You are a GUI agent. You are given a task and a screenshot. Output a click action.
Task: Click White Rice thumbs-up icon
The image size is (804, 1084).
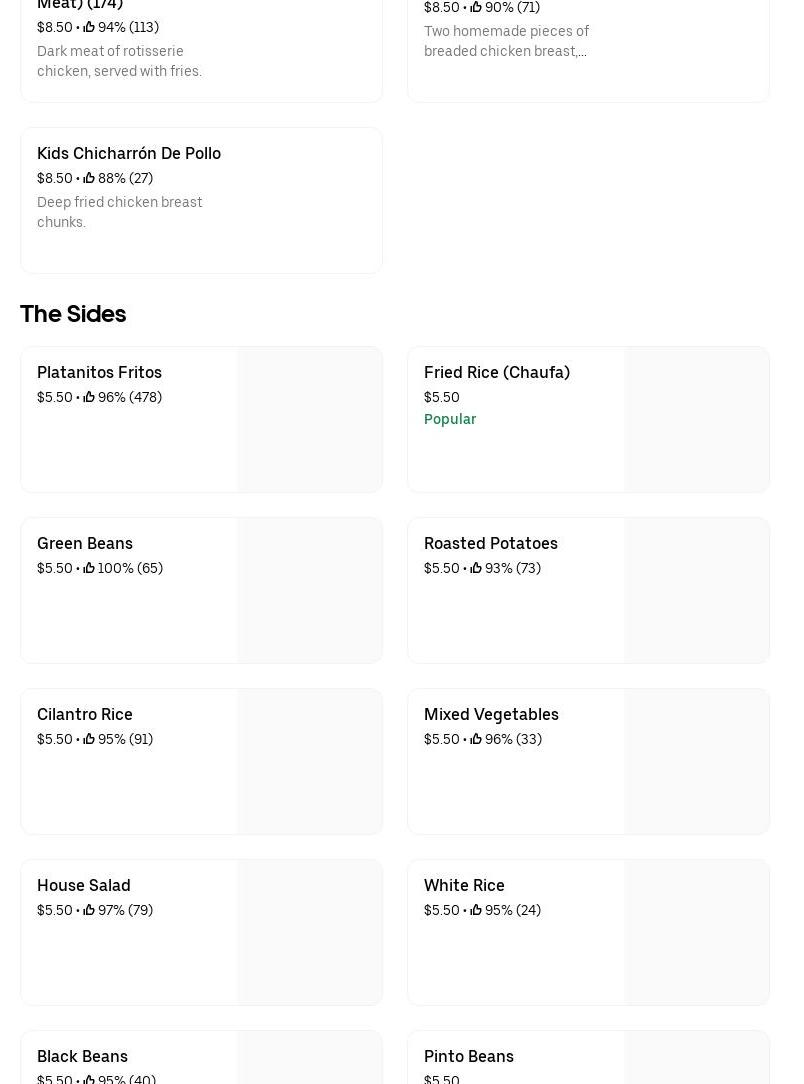(x=476, y=910)
